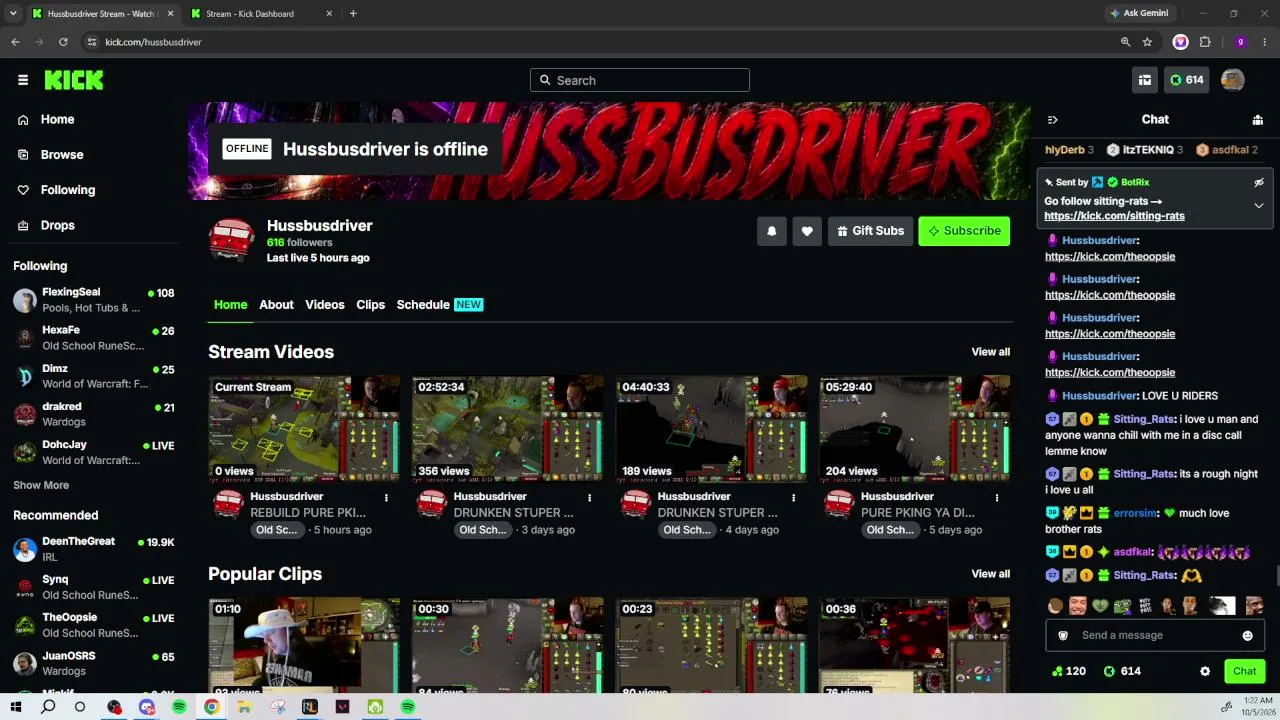Collapse the chat panel with the arrow icon
This screenshot has width=1280, height=720.
click(1052, 120)
